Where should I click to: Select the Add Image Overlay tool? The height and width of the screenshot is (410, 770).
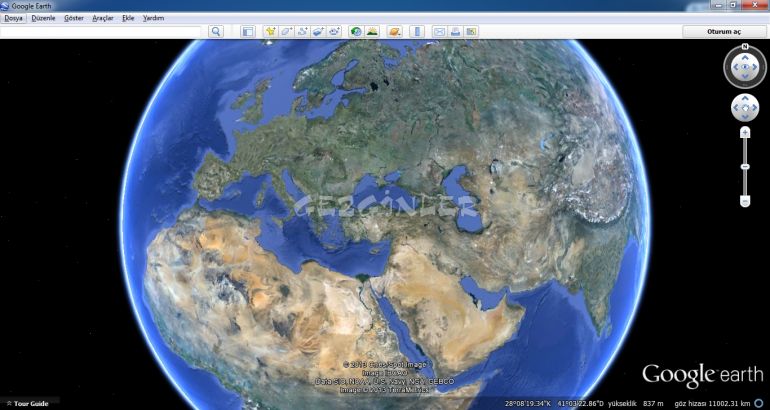(x=318, y=31)
